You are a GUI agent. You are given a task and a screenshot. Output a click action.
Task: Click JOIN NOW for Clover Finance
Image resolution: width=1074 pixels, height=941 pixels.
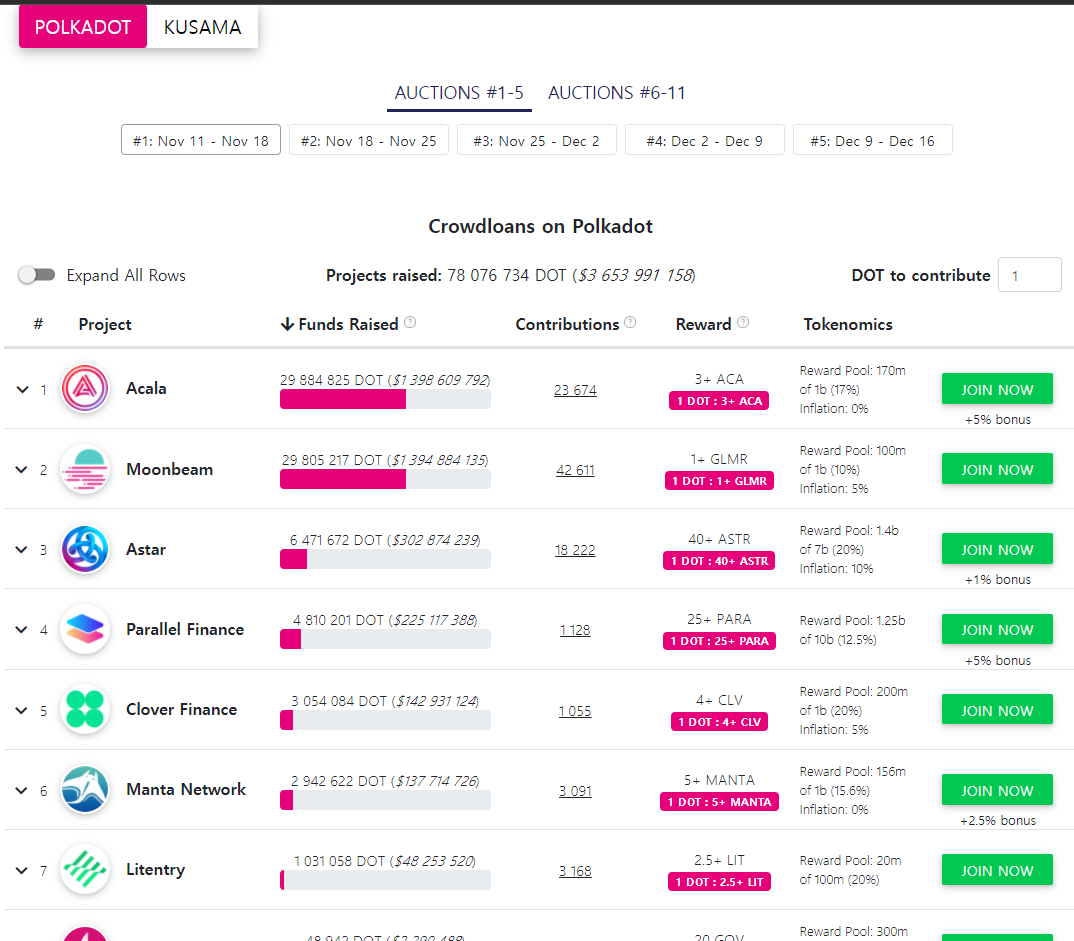(x=997, y=710)
